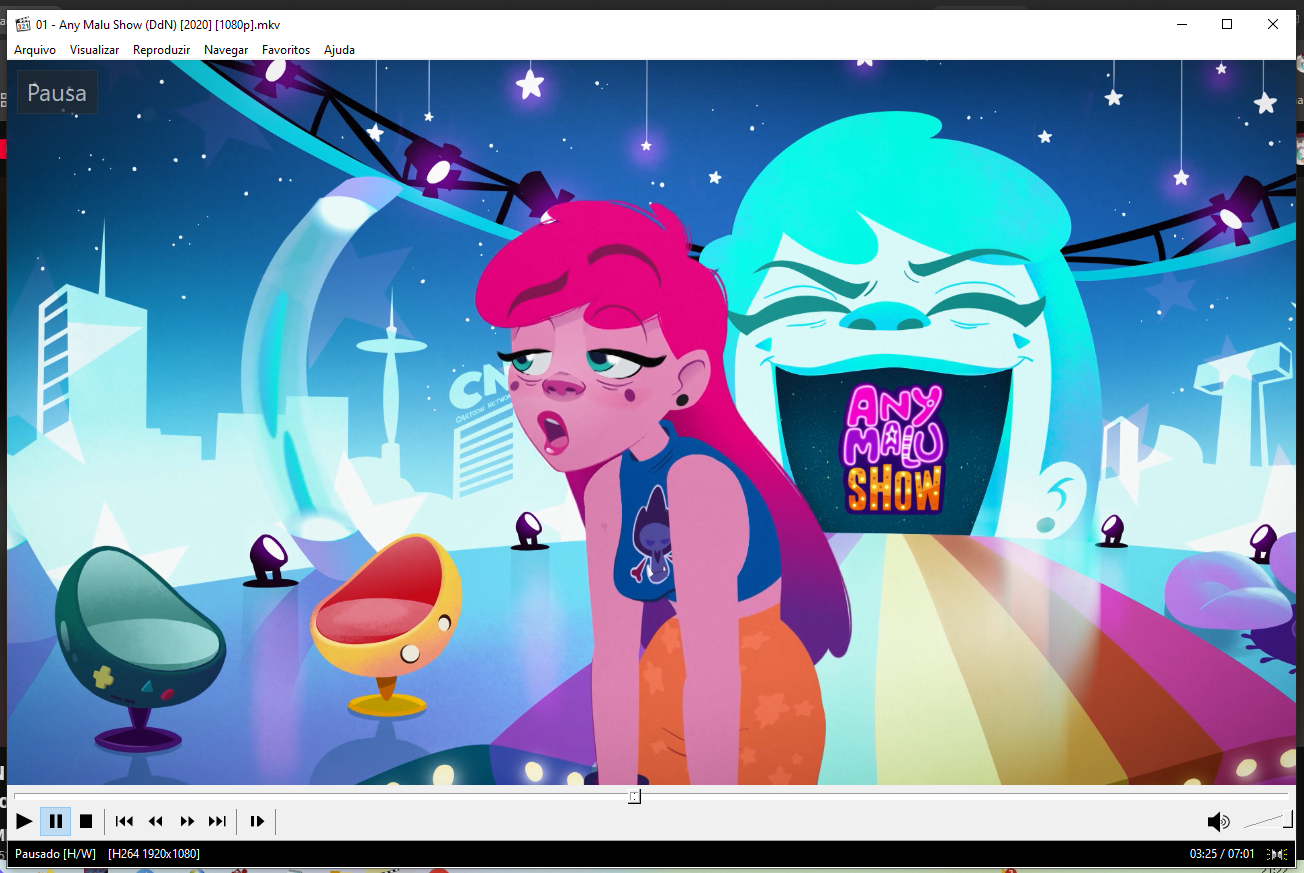The width and height of the screenshot is (1304, 873).
Task: Open the Arquivo menu
Action: pyautogui.click(x=35, y=50)
